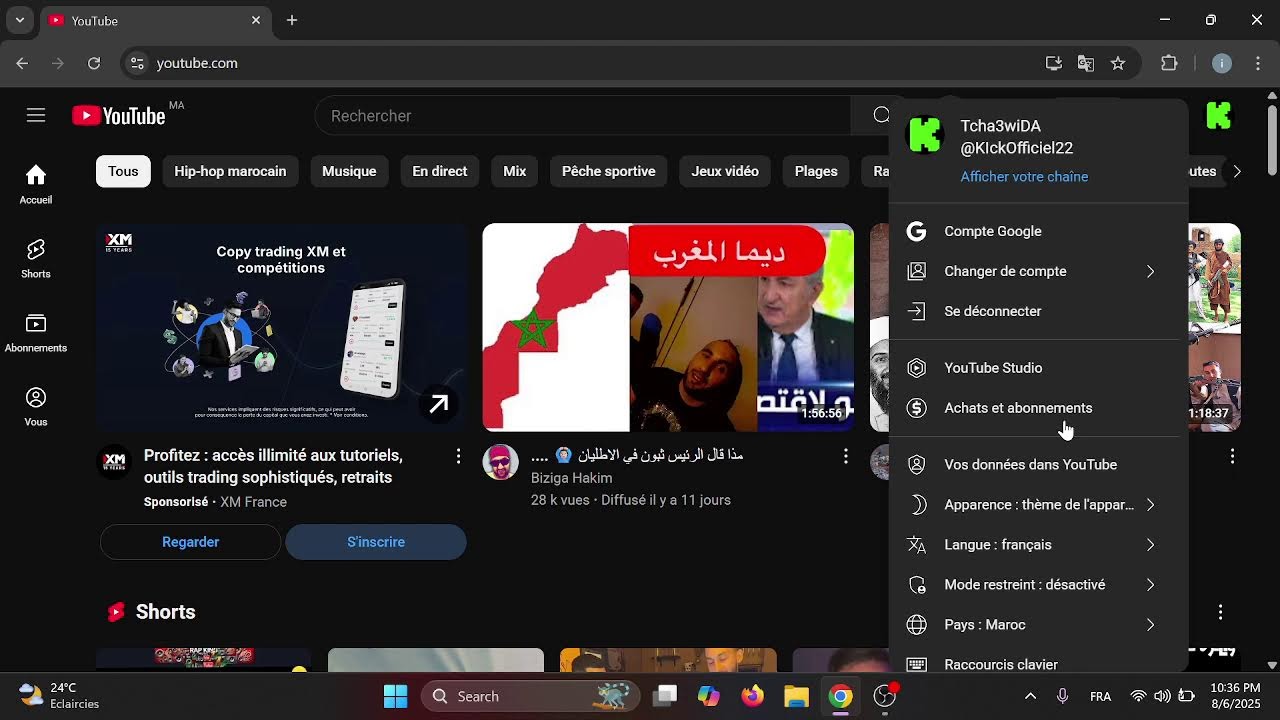Open the XM ad title link
Image resolution: width=1280 pixels, height=720 pixels.
[x=273, y=466]
